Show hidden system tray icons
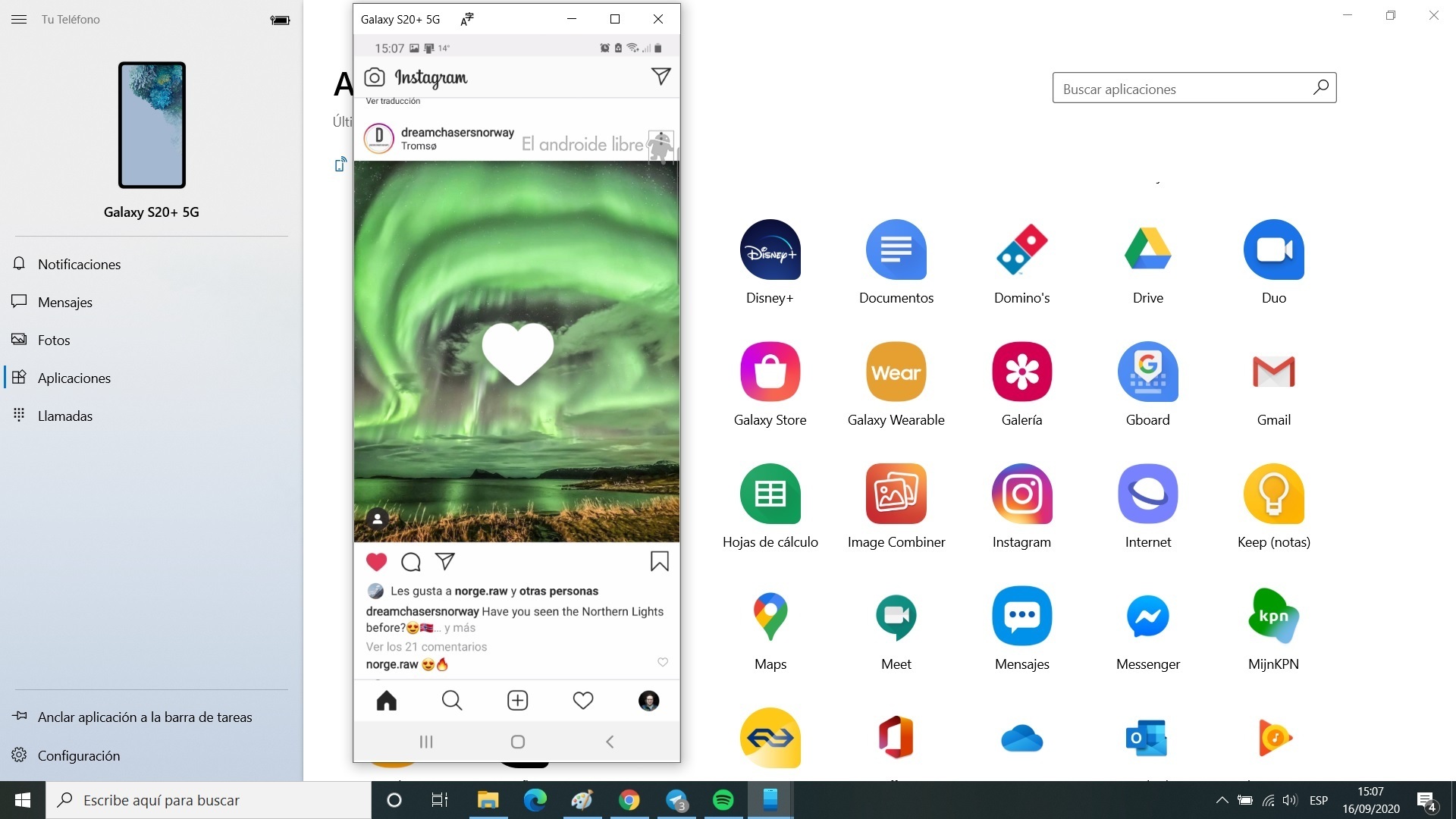 [1222, 800]
